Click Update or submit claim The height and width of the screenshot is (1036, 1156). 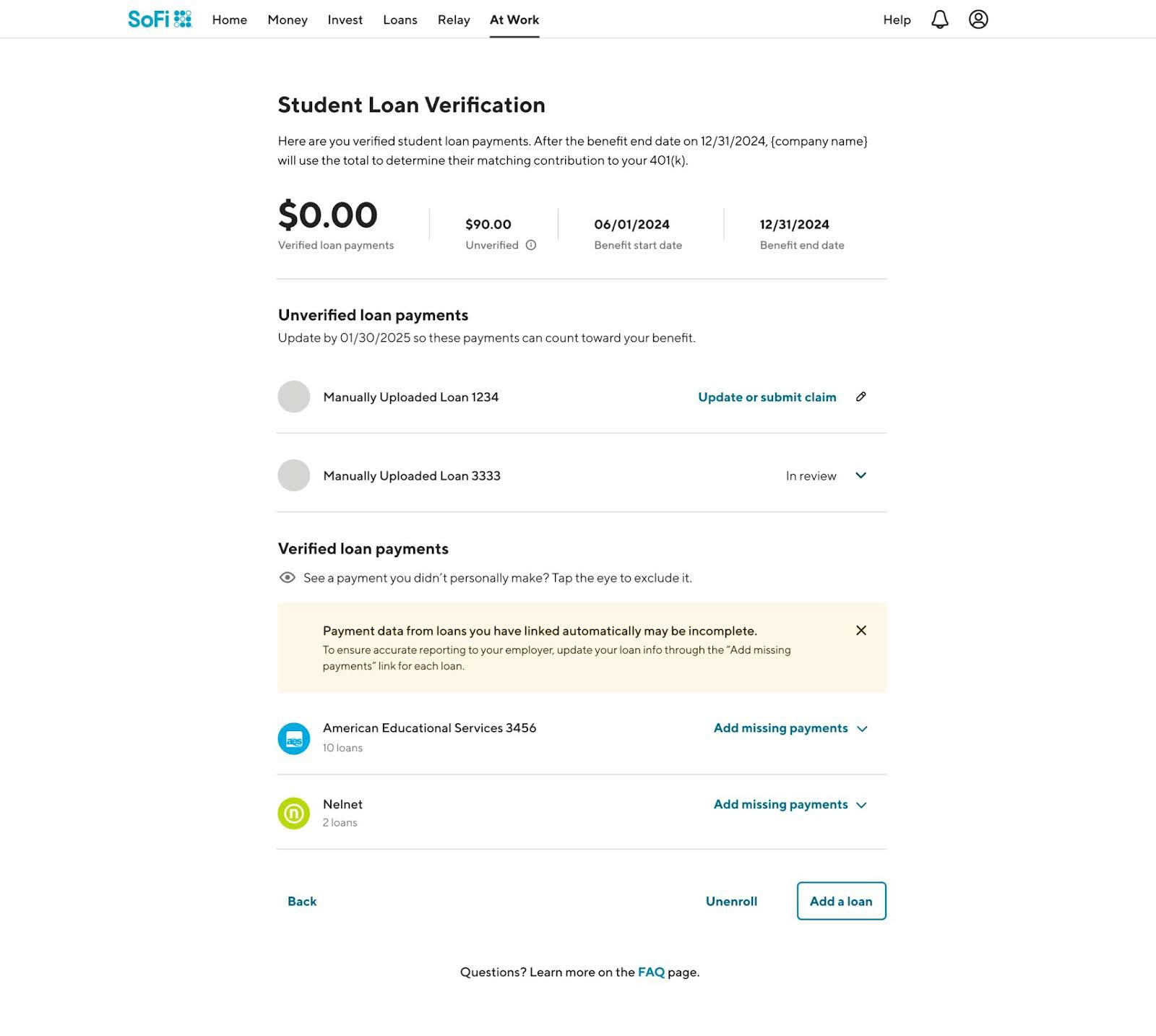coord(767,397)
